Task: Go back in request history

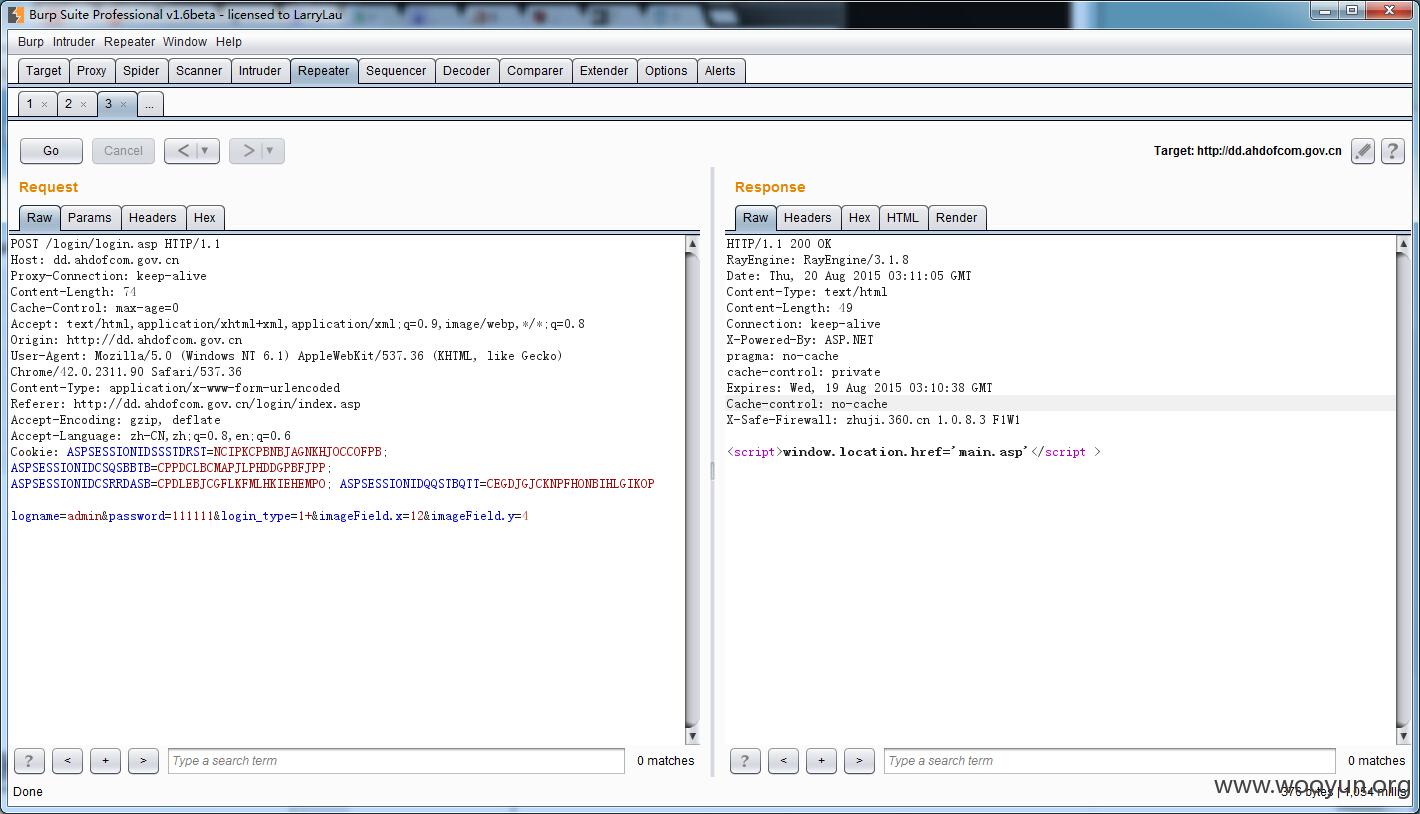Action: [182, 151]
